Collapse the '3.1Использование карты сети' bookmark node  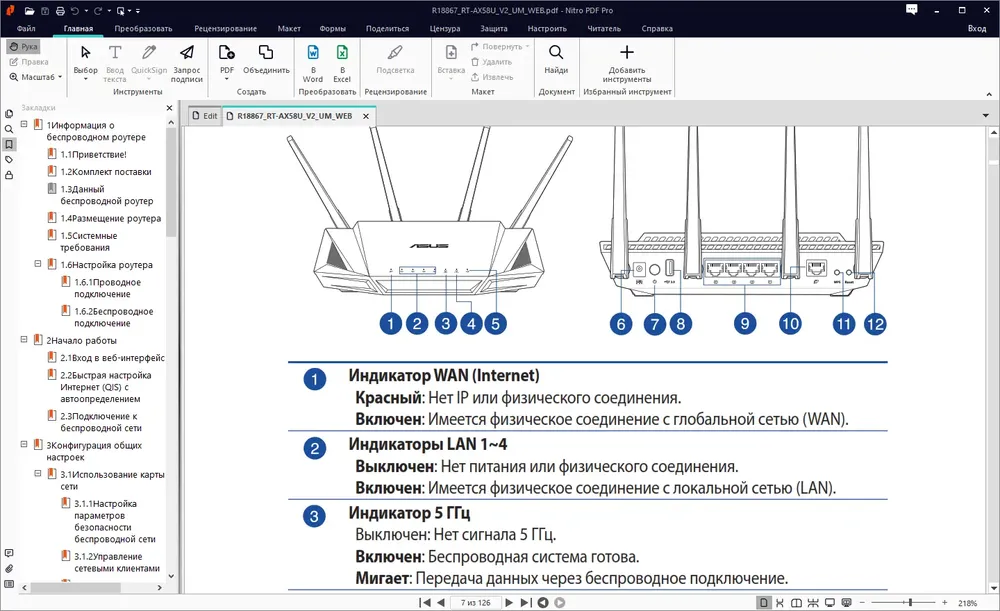coord(38,473)
